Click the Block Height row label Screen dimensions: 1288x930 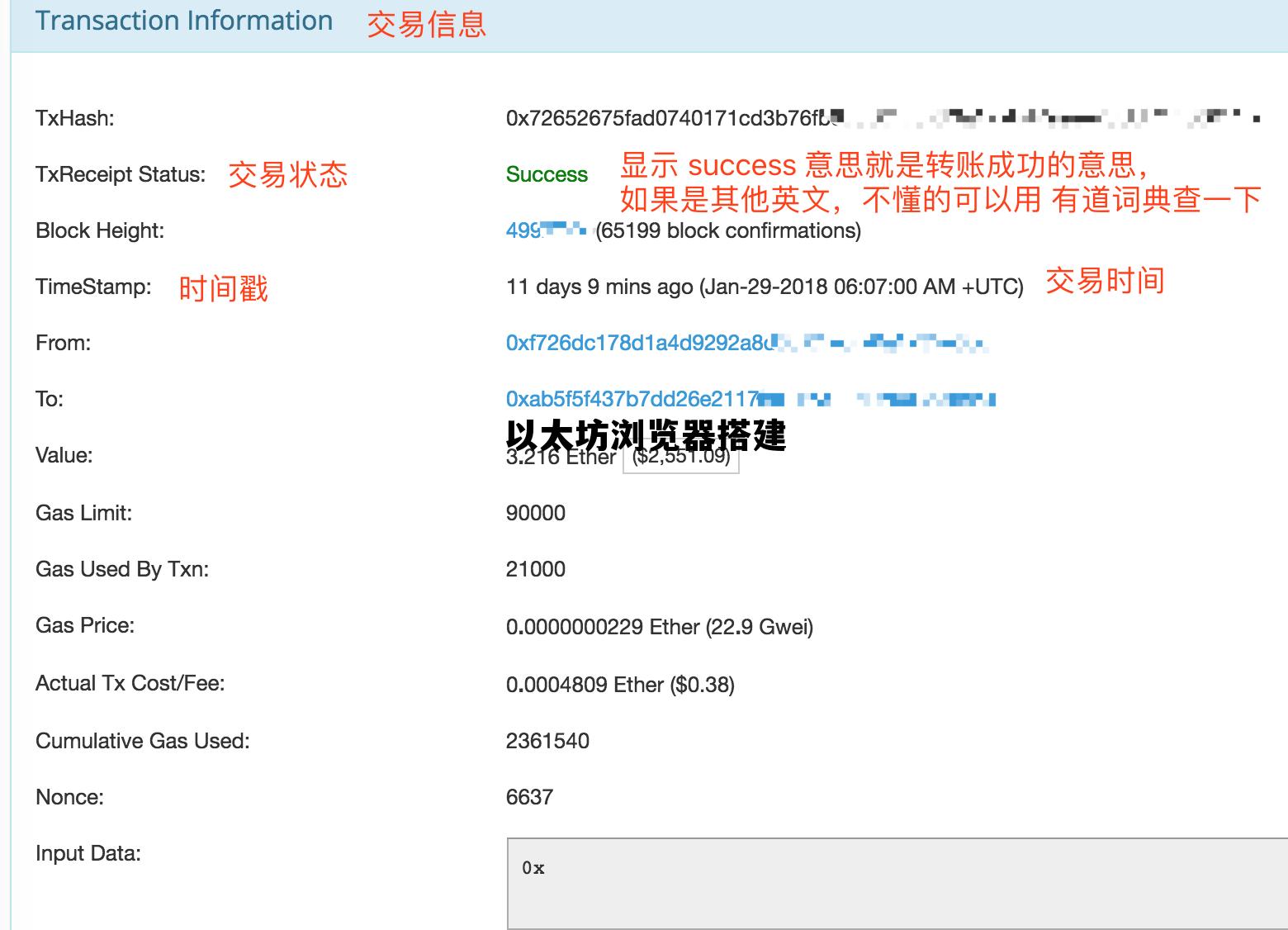point(100,230)
